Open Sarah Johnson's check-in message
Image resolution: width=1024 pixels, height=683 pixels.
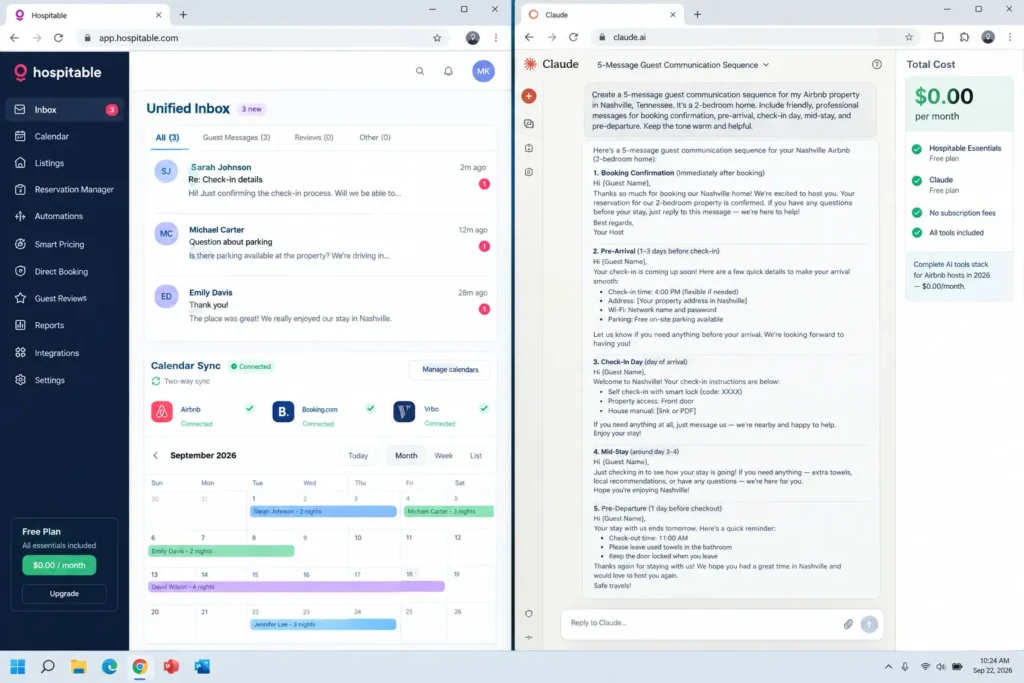tap(321, 180)
